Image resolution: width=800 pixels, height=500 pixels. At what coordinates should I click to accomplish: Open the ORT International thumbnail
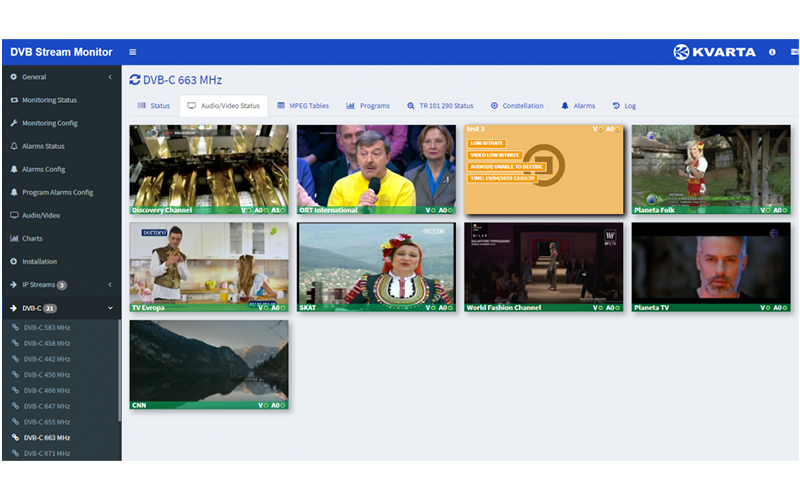(377, 169)
